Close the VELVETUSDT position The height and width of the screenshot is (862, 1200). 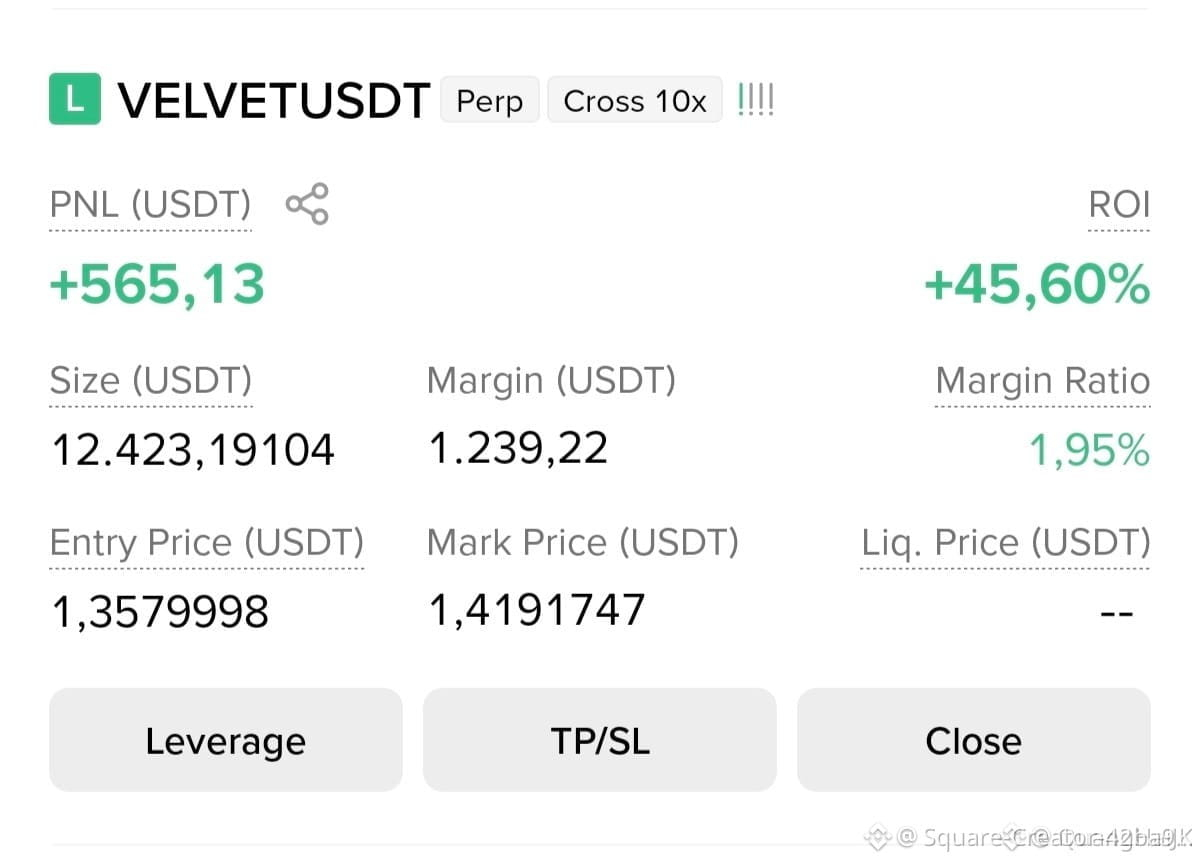(x=974, y=740)
